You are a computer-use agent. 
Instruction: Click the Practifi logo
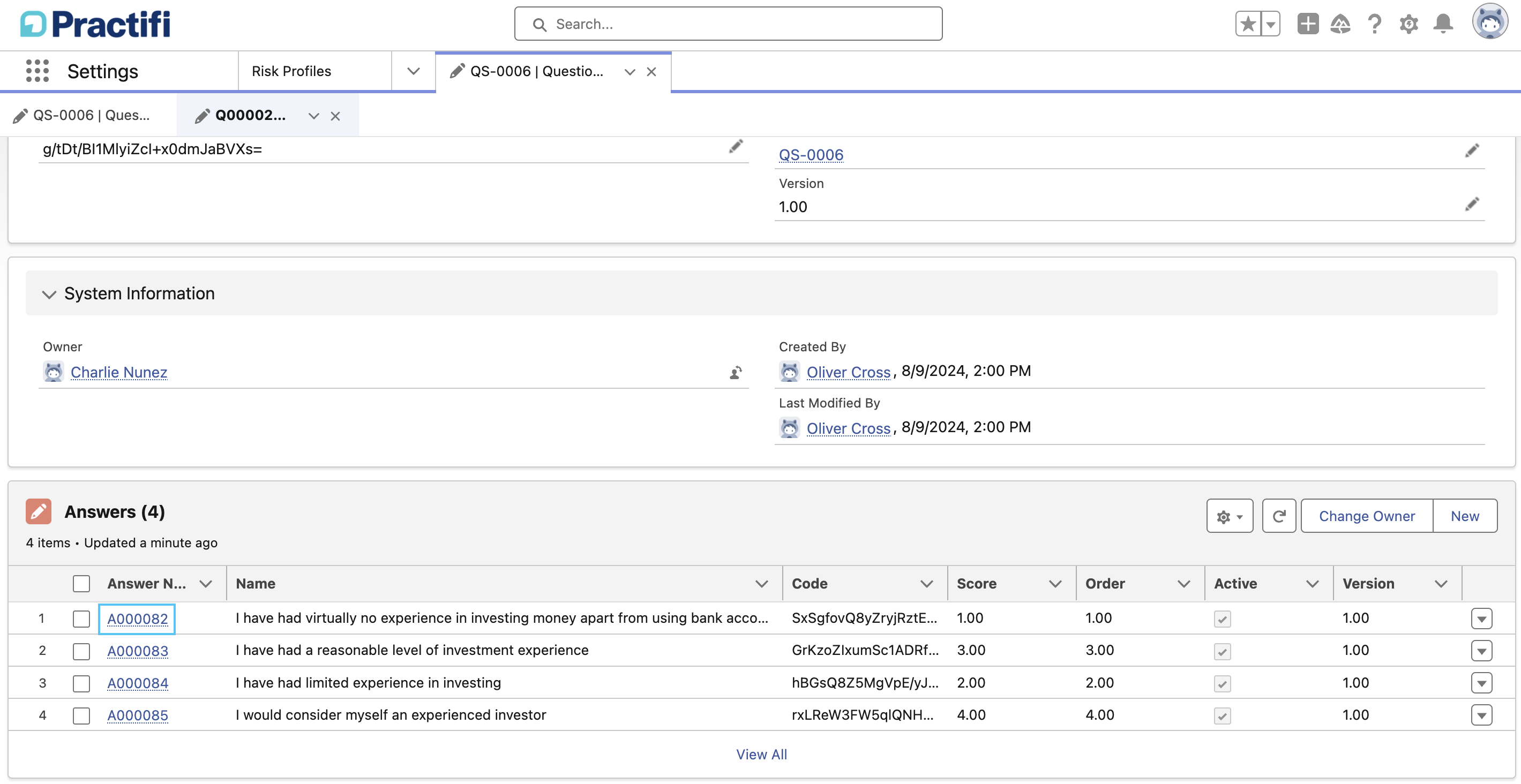click(x=95, y=24)
